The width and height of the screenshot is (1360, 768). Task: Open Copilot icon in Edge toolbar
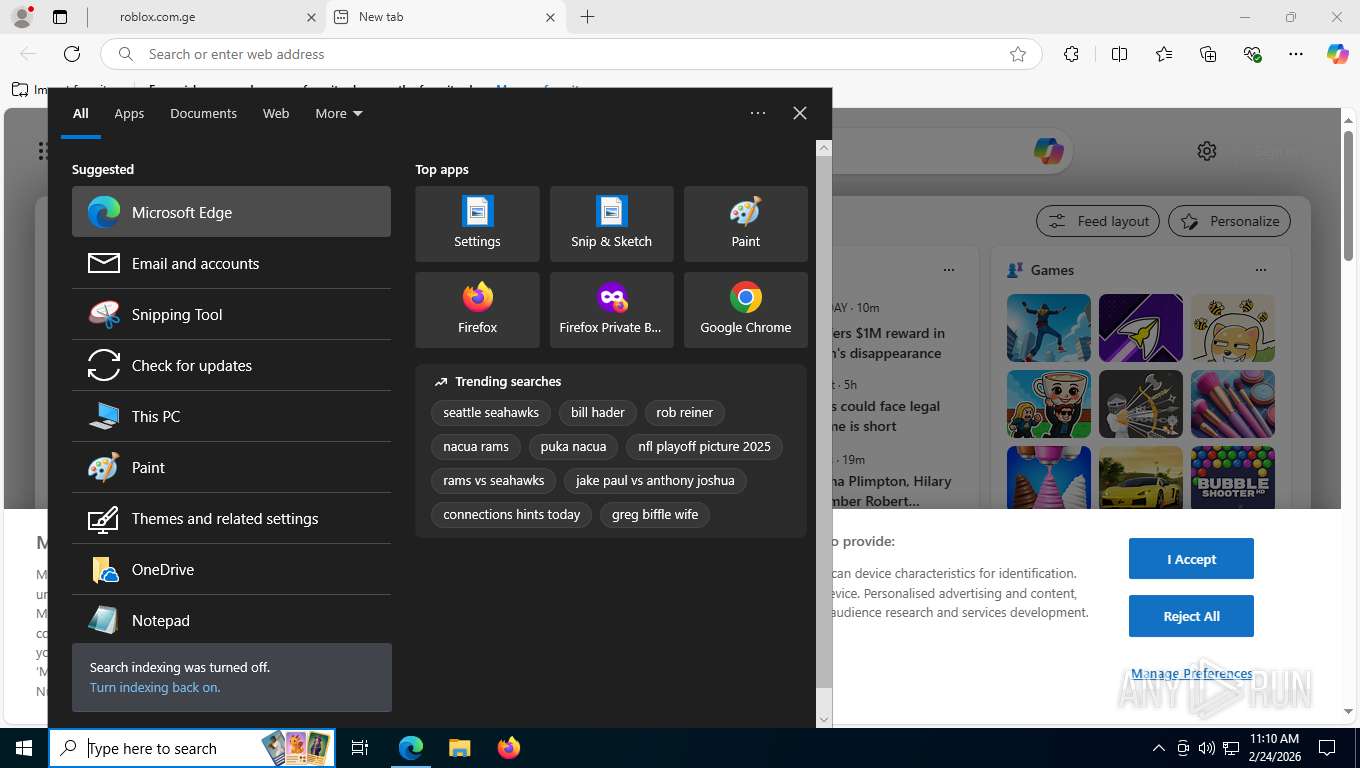coord(1338,54)
